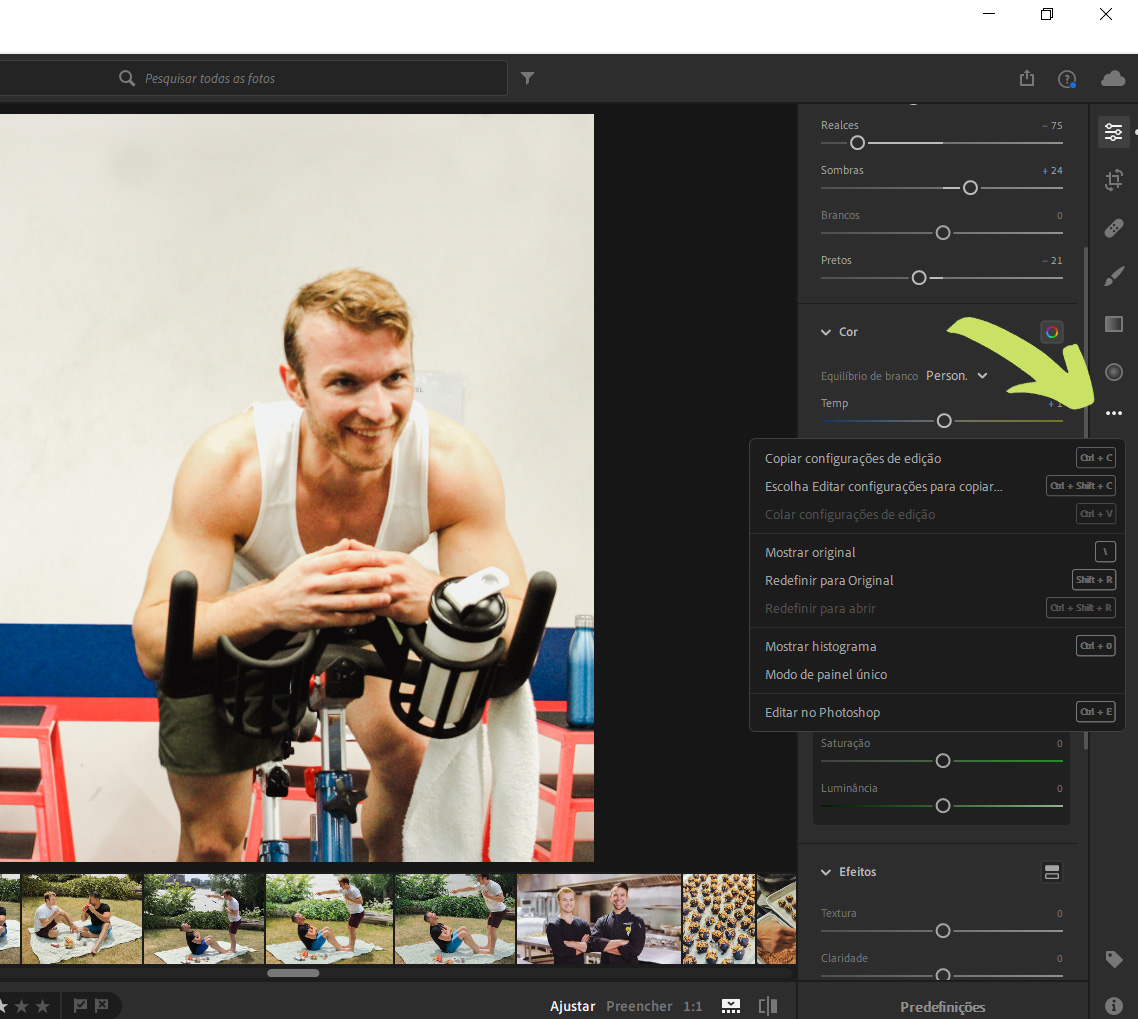Choose the Brush masking tool
1138x1019 pixels.
click(1113, 276)
